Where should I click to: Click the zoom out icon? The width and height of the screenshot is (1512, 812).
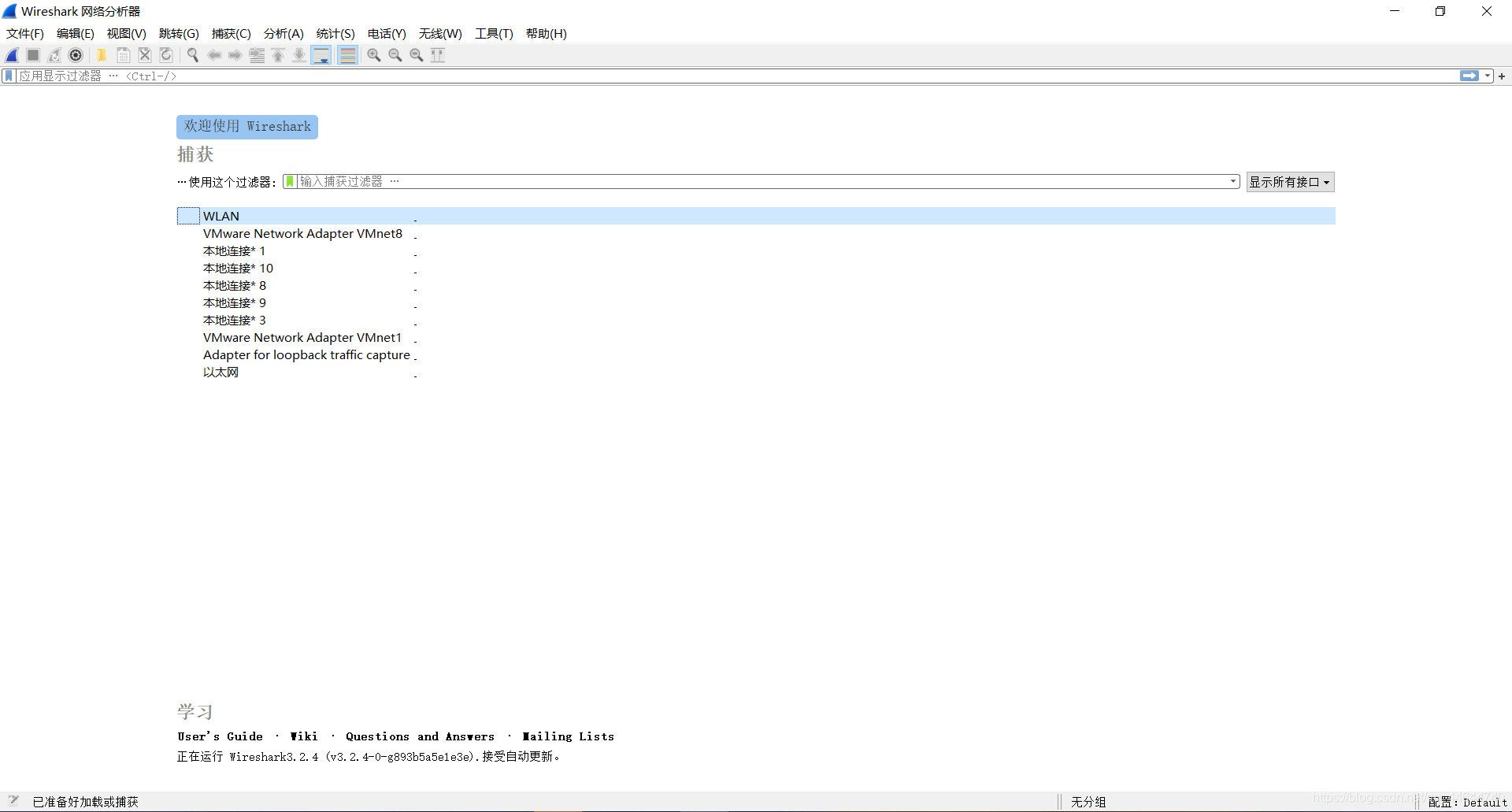395,55
